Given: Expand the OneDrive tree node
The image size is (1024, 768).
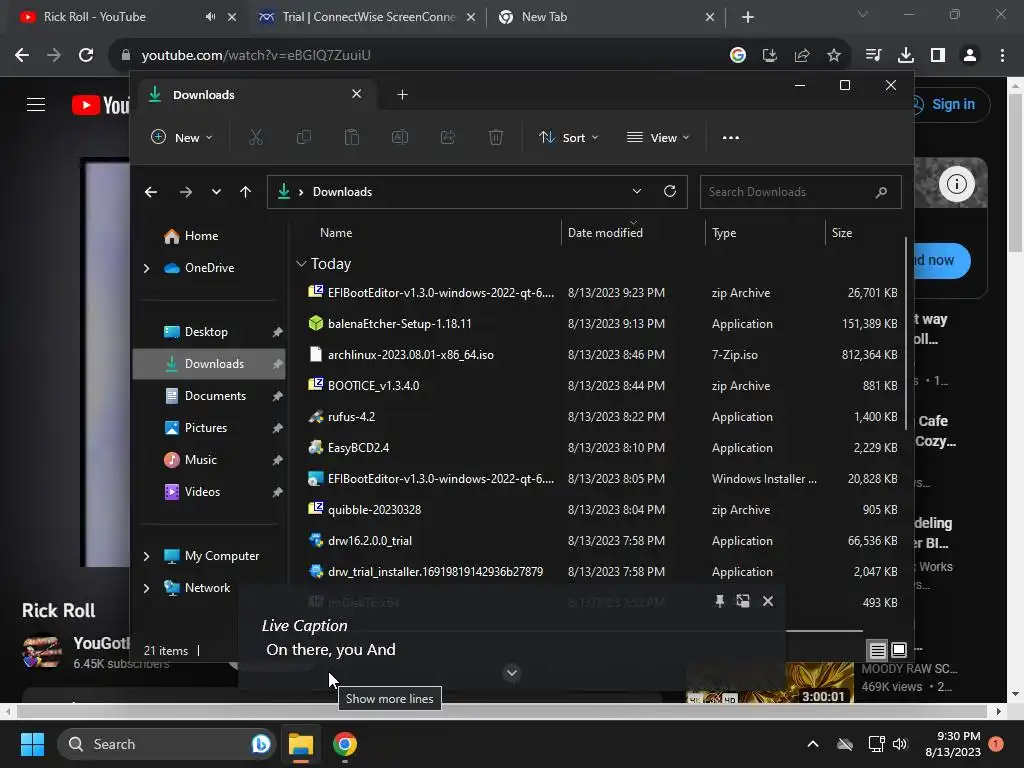Looking at the screenshot, I should [x=146, y=268].
